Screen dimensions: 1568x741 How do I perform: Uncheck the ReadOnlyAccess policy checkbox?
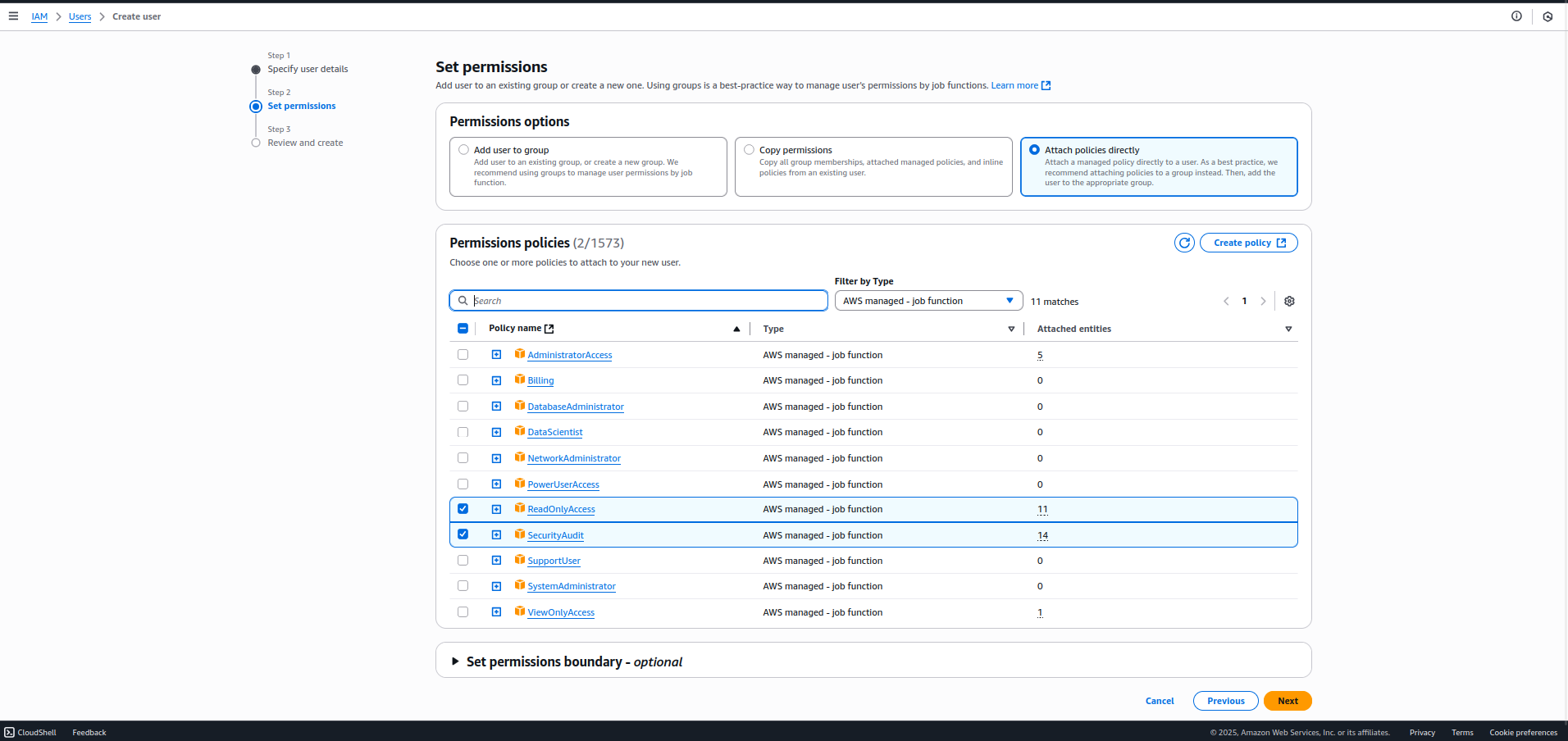[463, 509]
